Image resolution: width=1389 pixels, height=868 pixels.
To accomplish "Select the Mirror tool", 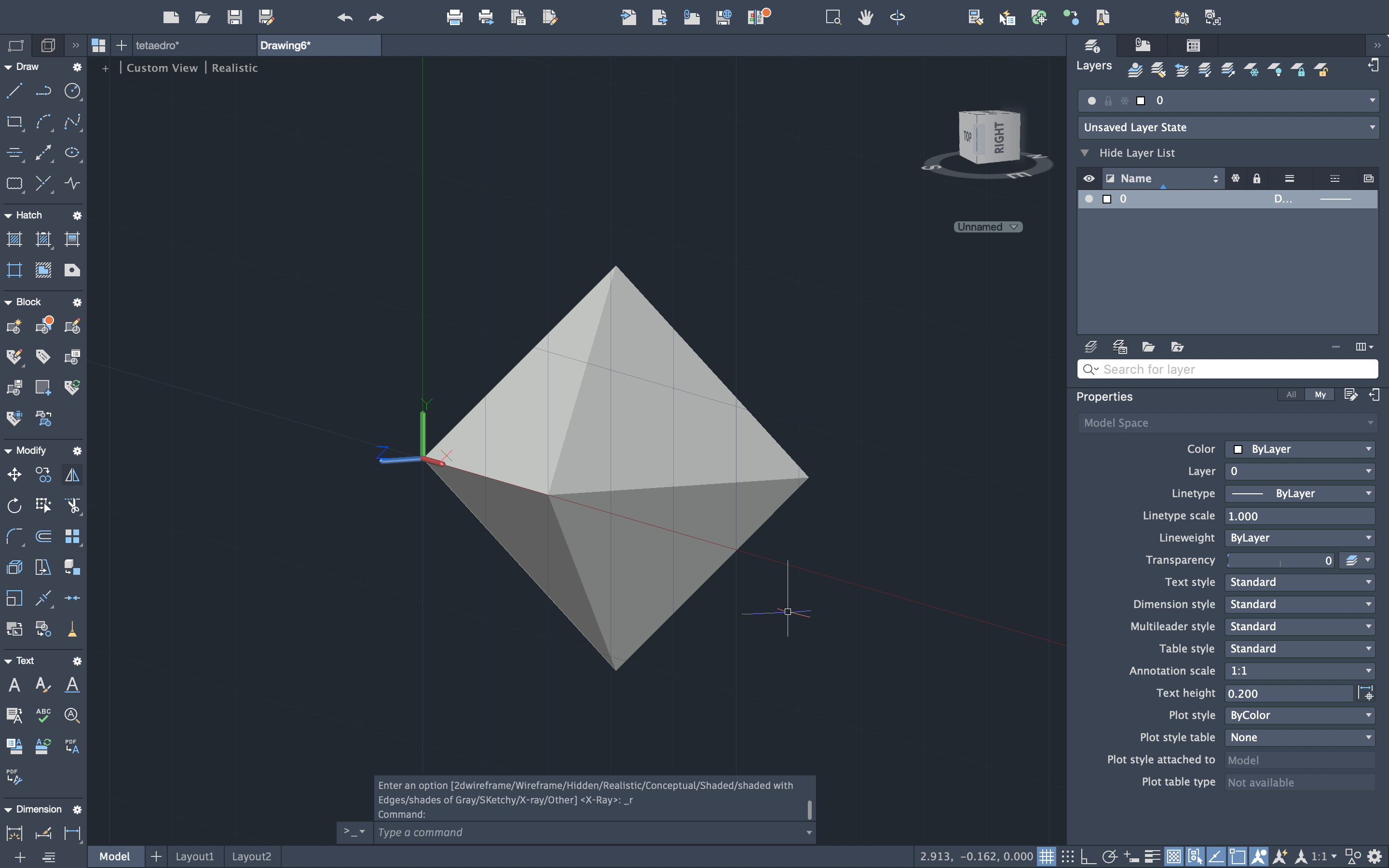I will tap(72, 475).
